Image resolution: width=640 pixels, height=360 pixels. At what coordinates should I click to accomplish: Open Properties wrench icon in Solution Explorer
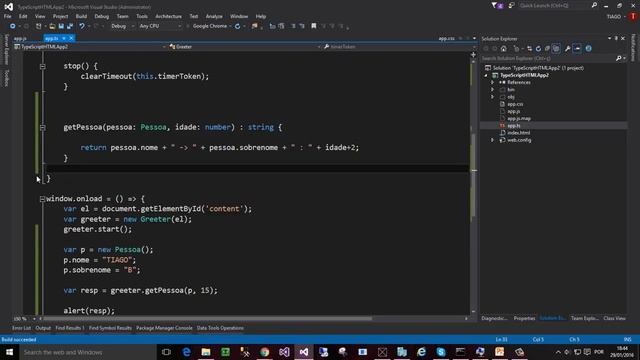coord(567,49)
